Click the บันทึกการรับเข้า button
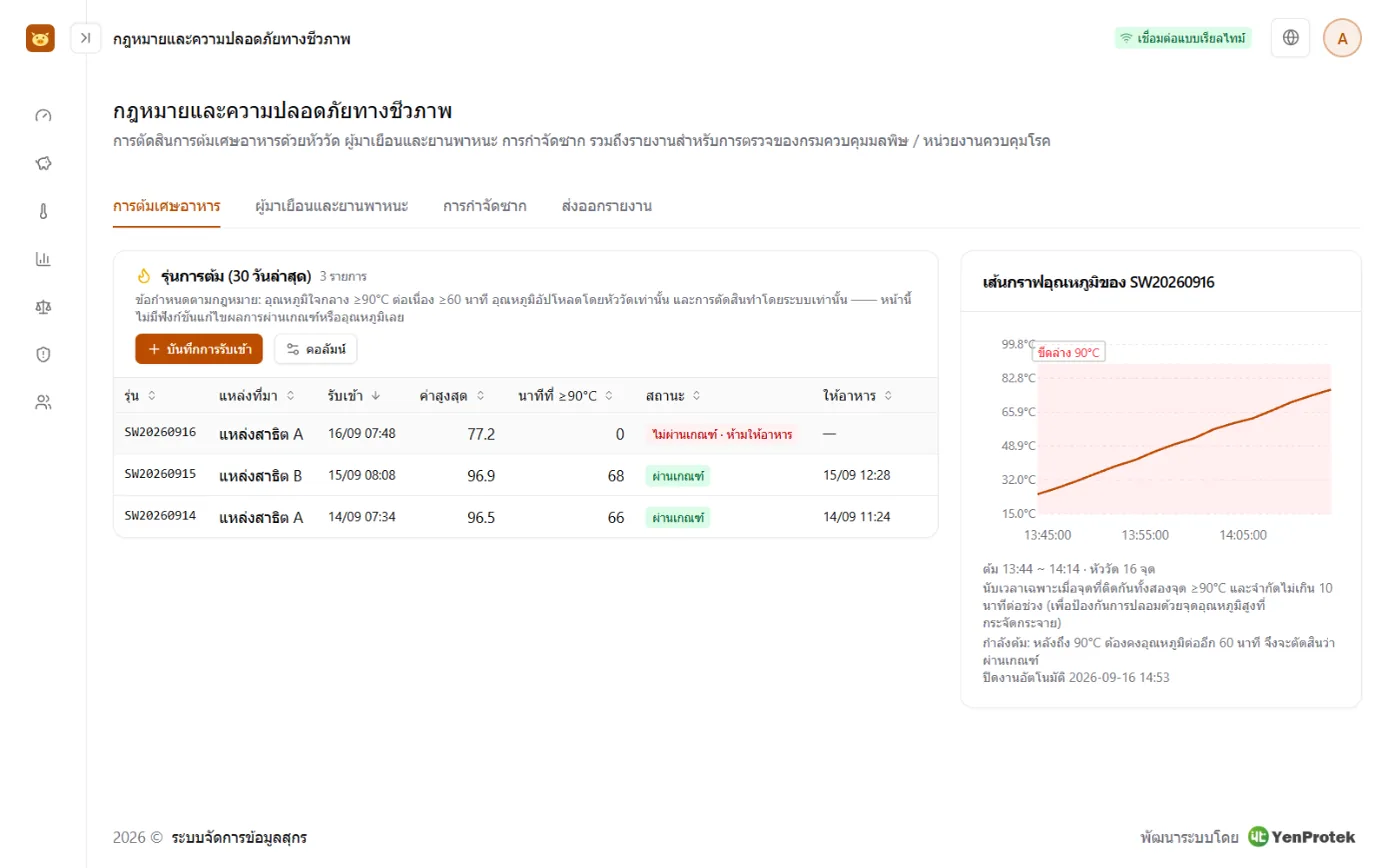This screenshot has width=1388, height=868. pyautogui.click(x=199, y=349)
